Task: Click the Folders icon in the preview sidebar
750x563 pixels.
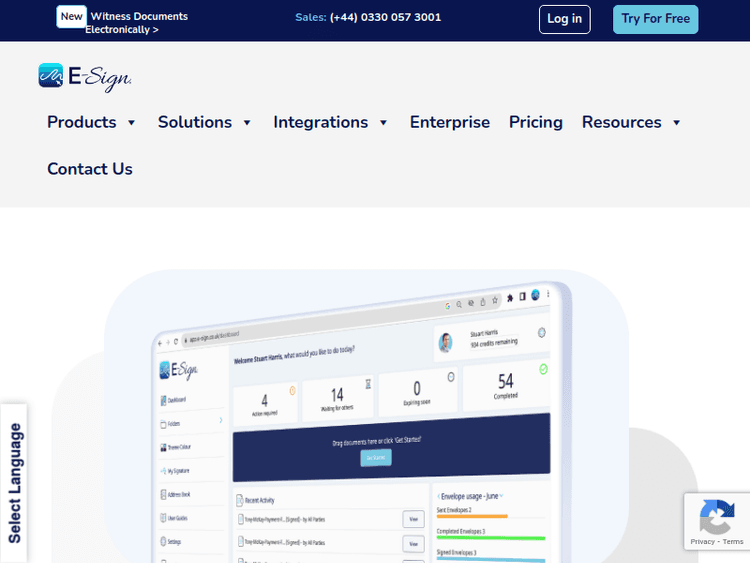Action: pos(162,424)
